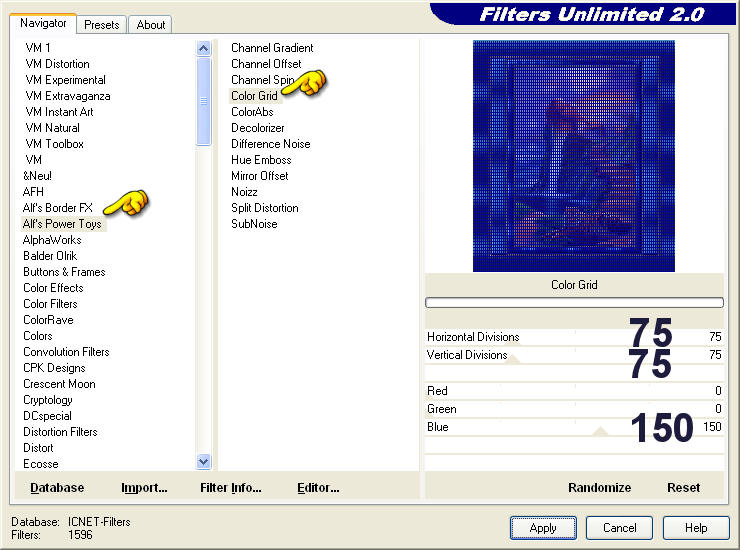
Task: Select the VM Toolbox category
Action: (x=54, y=144)
